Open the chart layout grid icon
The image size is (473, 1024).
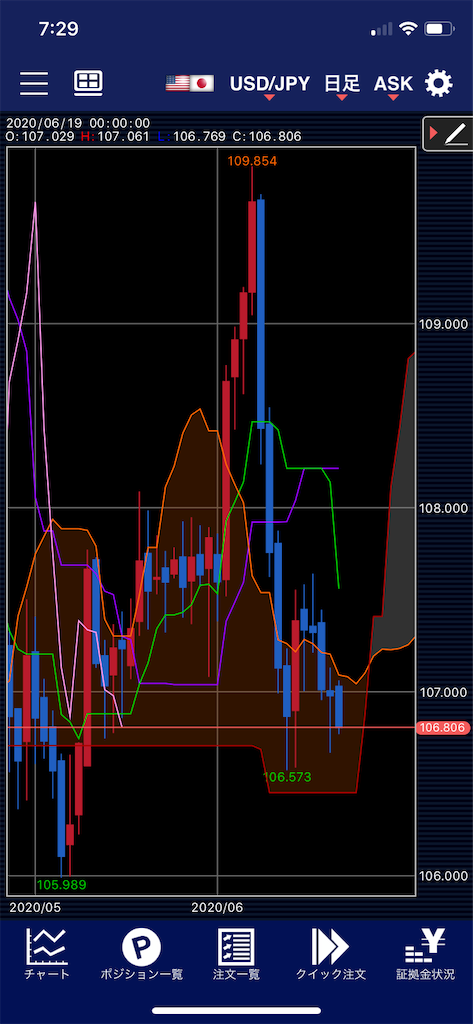[x=88, y=82]
